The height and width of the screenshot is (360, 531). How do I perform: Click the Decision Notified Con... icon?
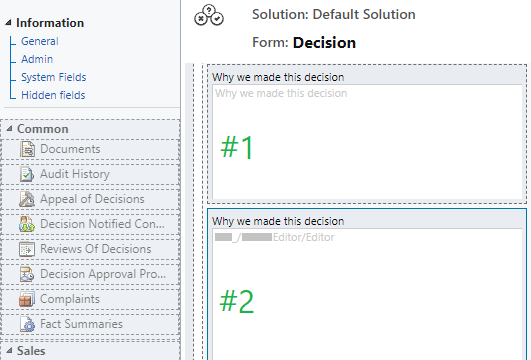pos(27,224)
